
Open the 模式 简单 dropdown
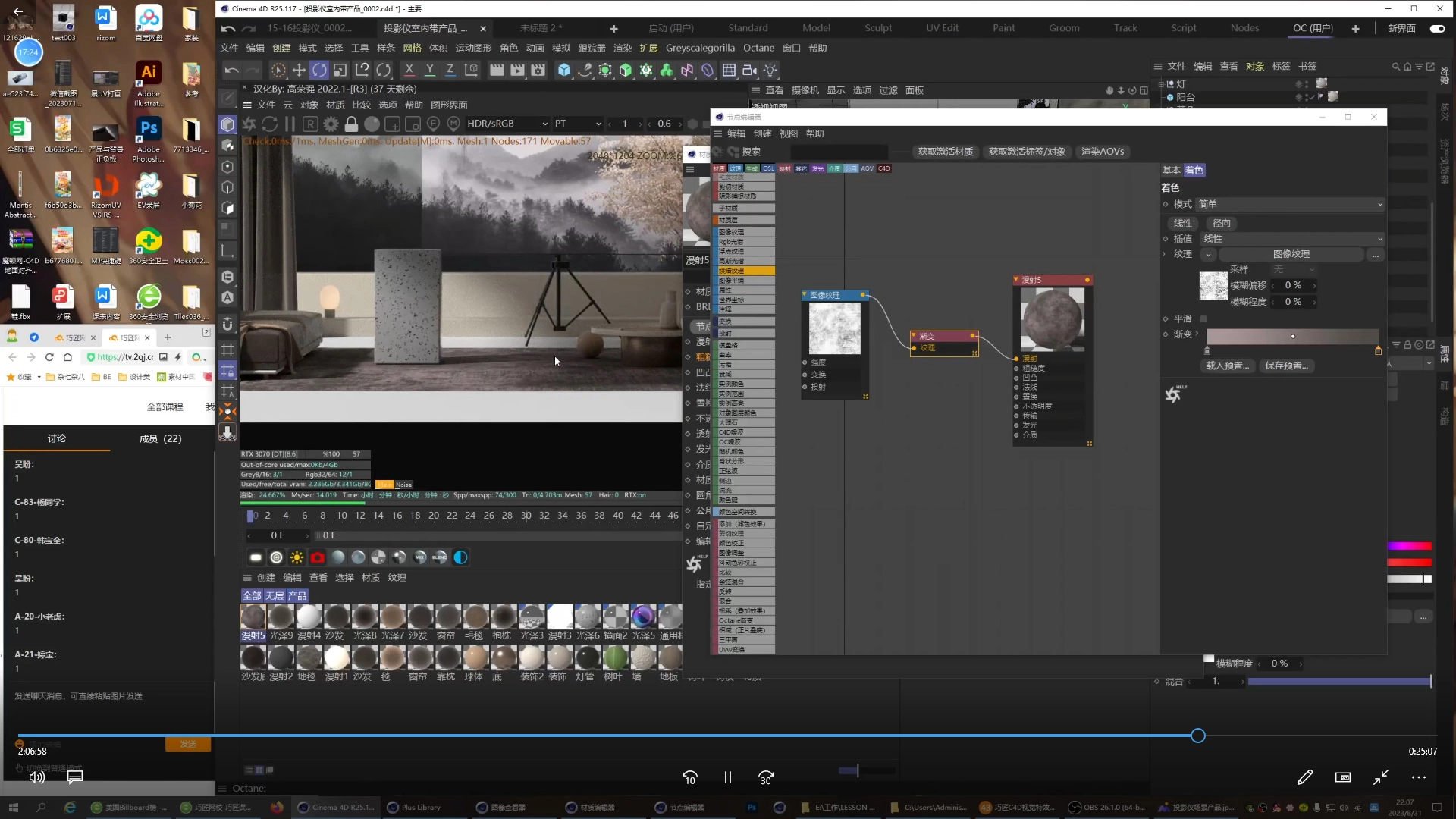tap(1290, 204)
